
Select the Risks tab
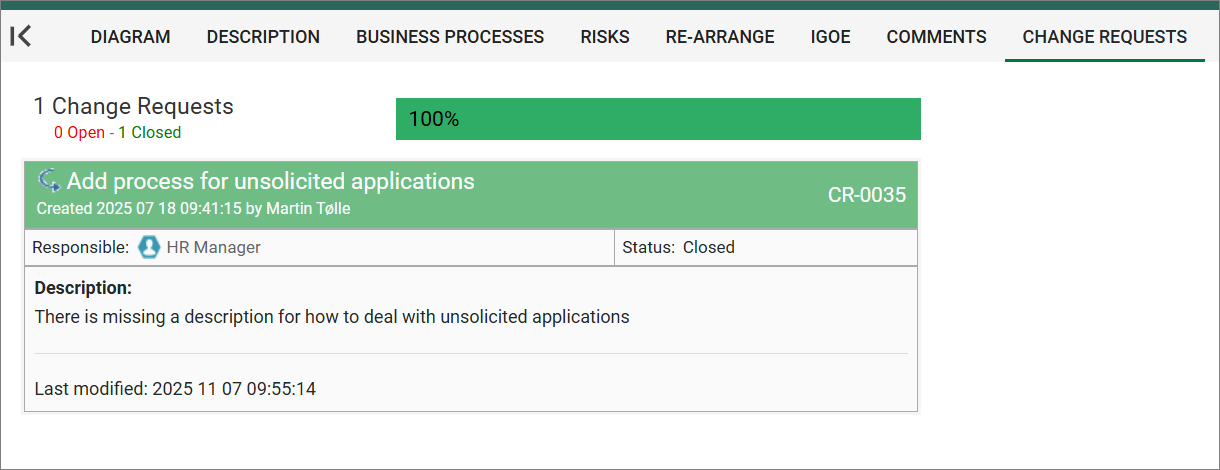click(605, 37)
